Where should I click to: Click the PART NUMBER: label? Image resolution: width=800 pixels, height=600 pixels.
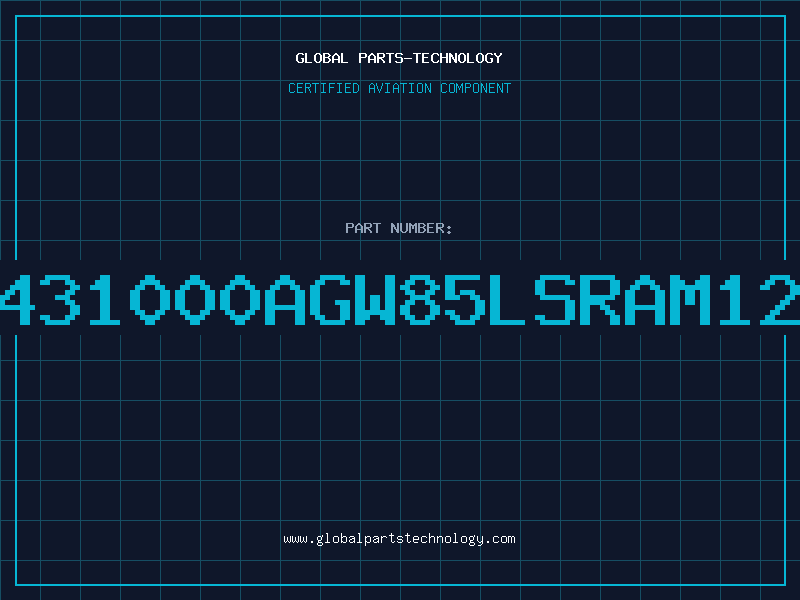tap(399, 228)
